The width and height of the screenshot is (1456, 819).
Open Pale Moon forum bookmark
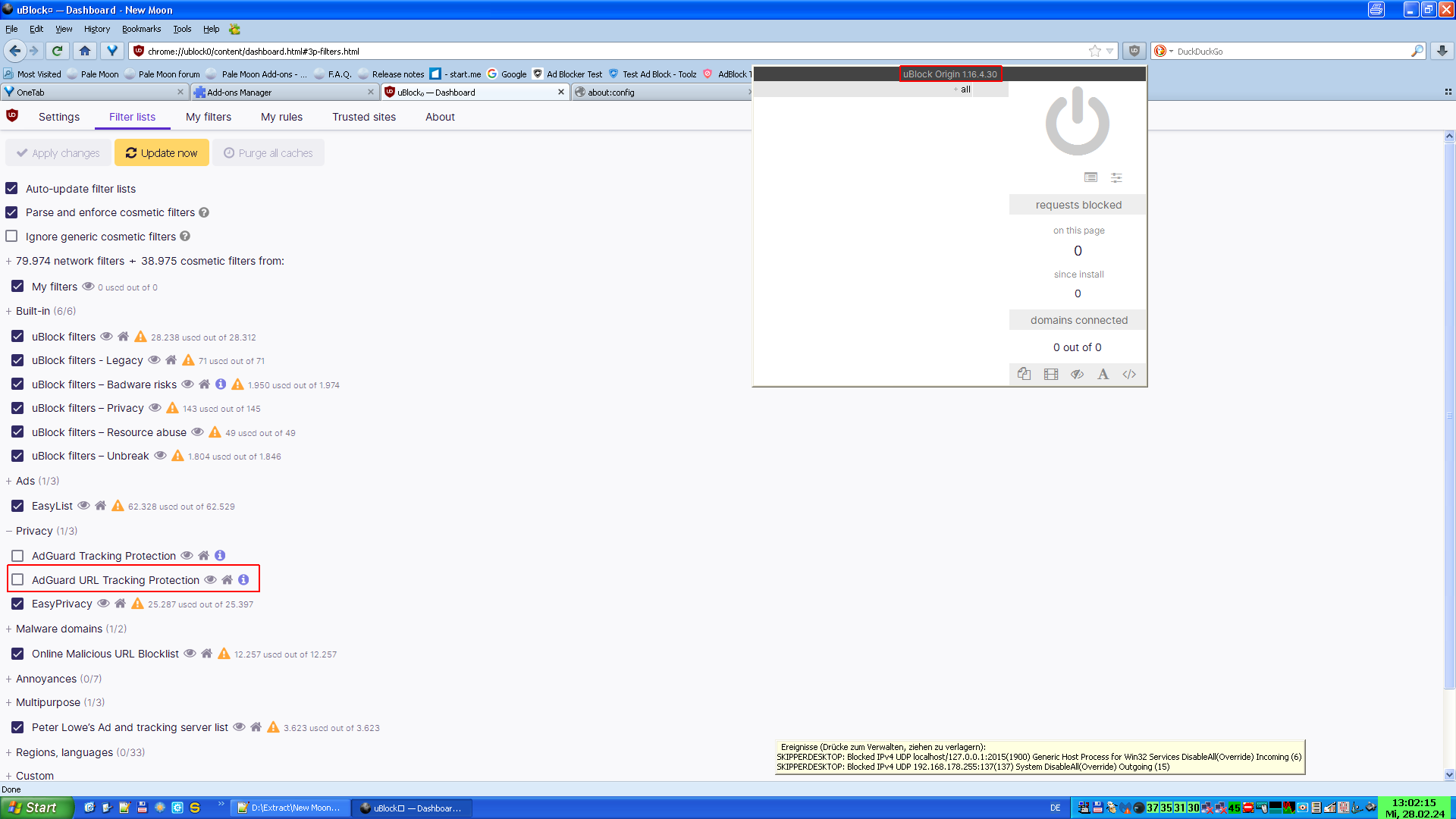pyautogui.click(x=162, y=74)
